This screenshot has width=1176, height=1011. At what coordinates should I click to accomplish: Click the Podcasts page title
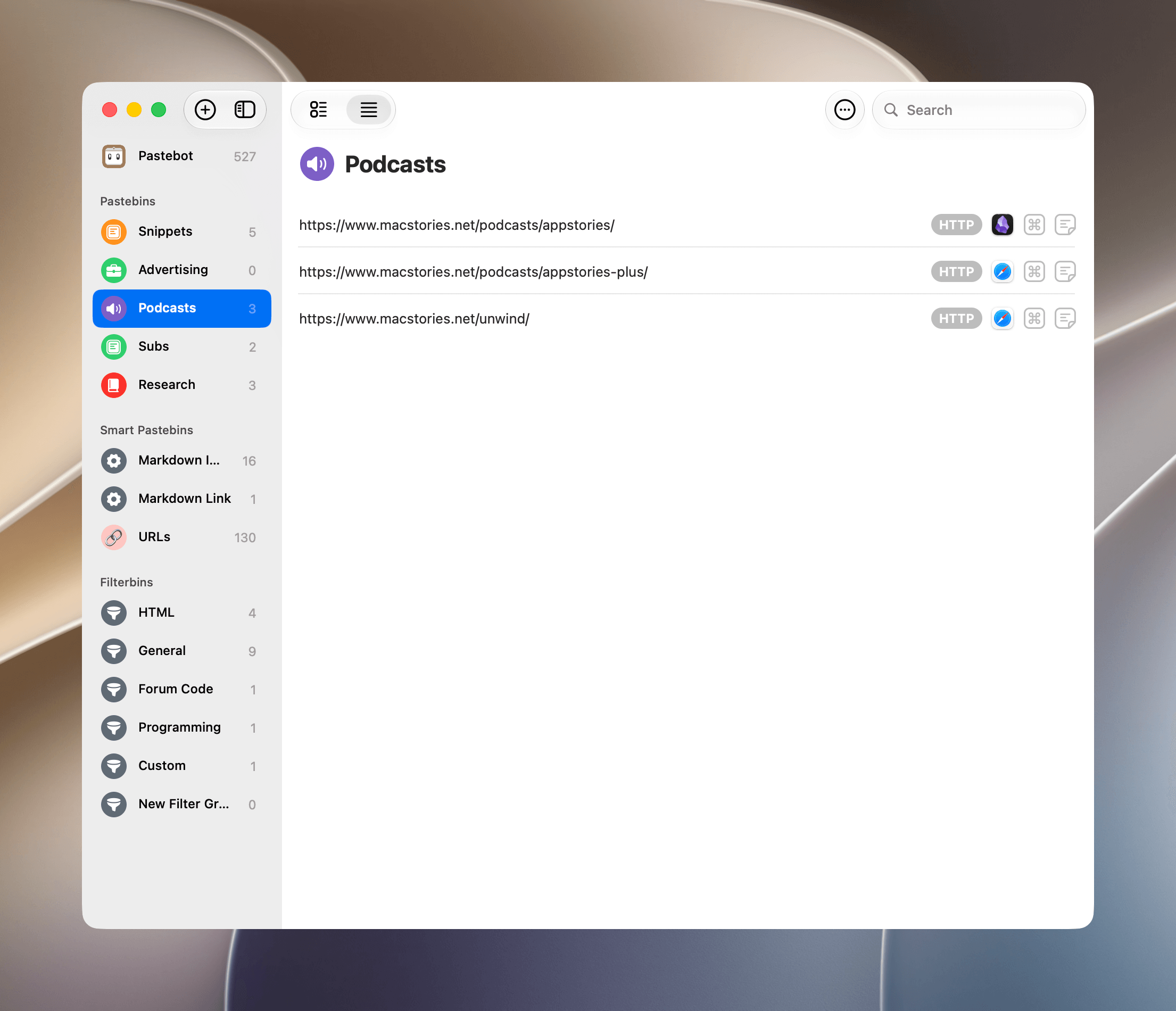[x=395, y=164]
